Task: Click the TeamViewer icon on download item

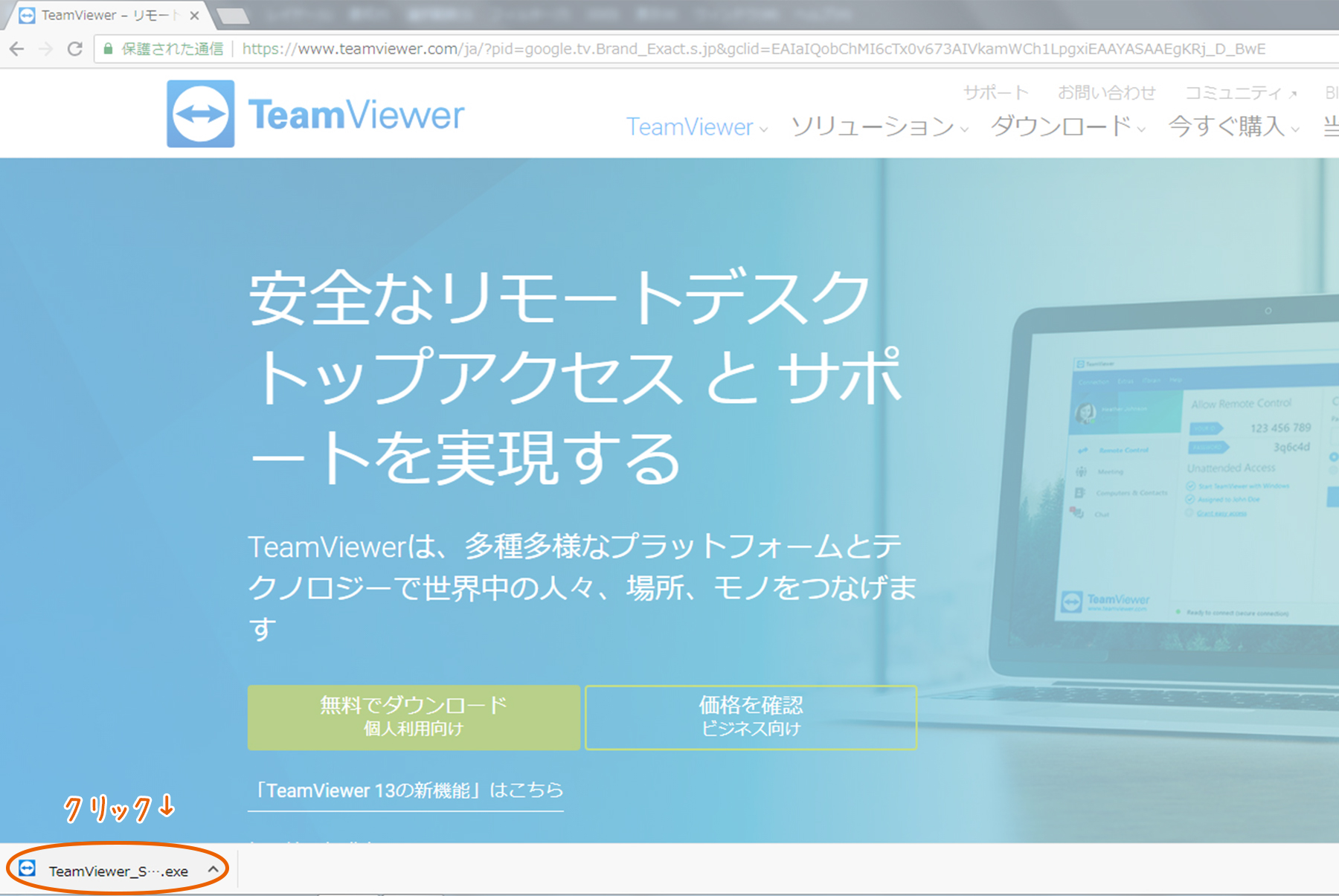Action: pyautogui.click(x=28, y=868)
